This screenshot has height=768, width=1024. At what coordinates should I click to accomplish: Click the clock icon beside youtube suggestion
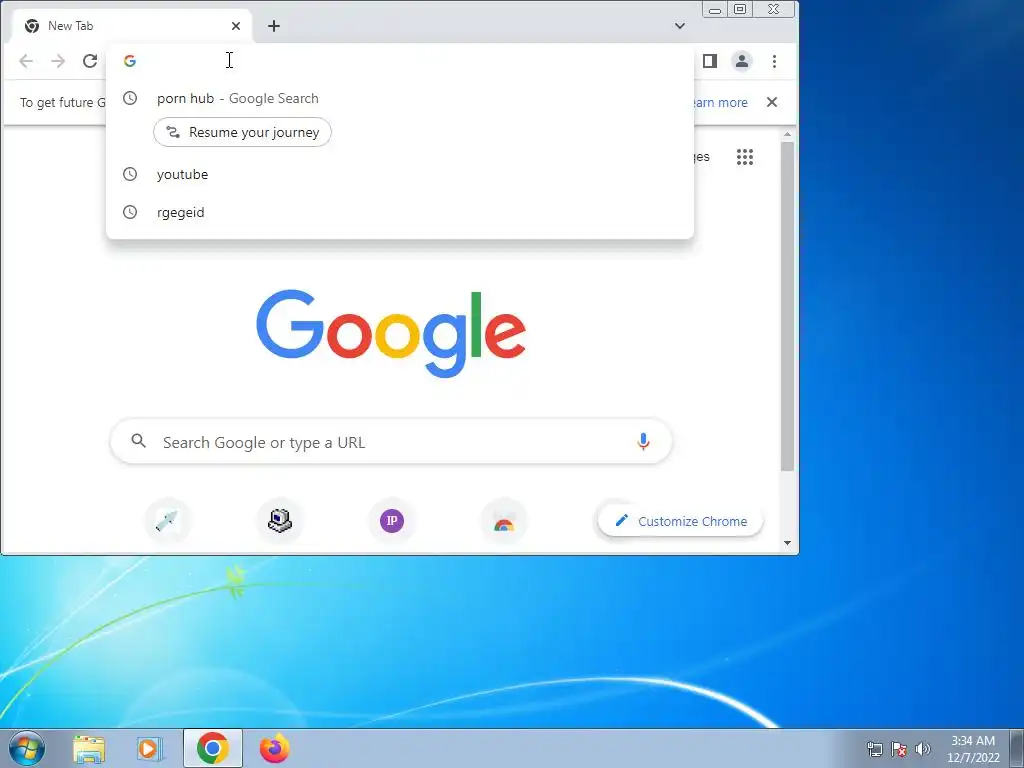click(x=130, y=174)
